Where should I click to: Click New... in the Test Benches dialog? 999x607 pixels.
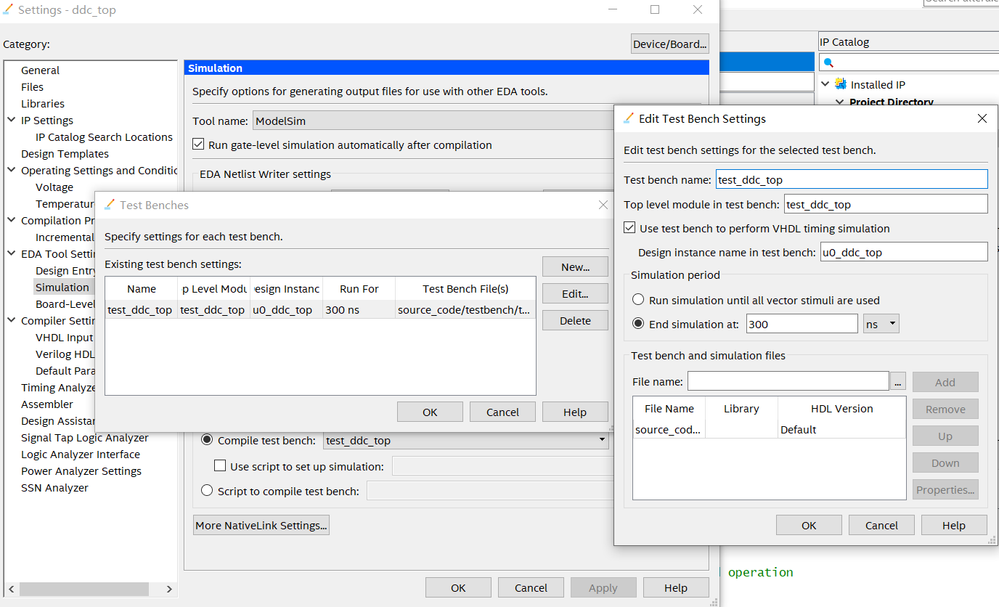click(575, 267)
